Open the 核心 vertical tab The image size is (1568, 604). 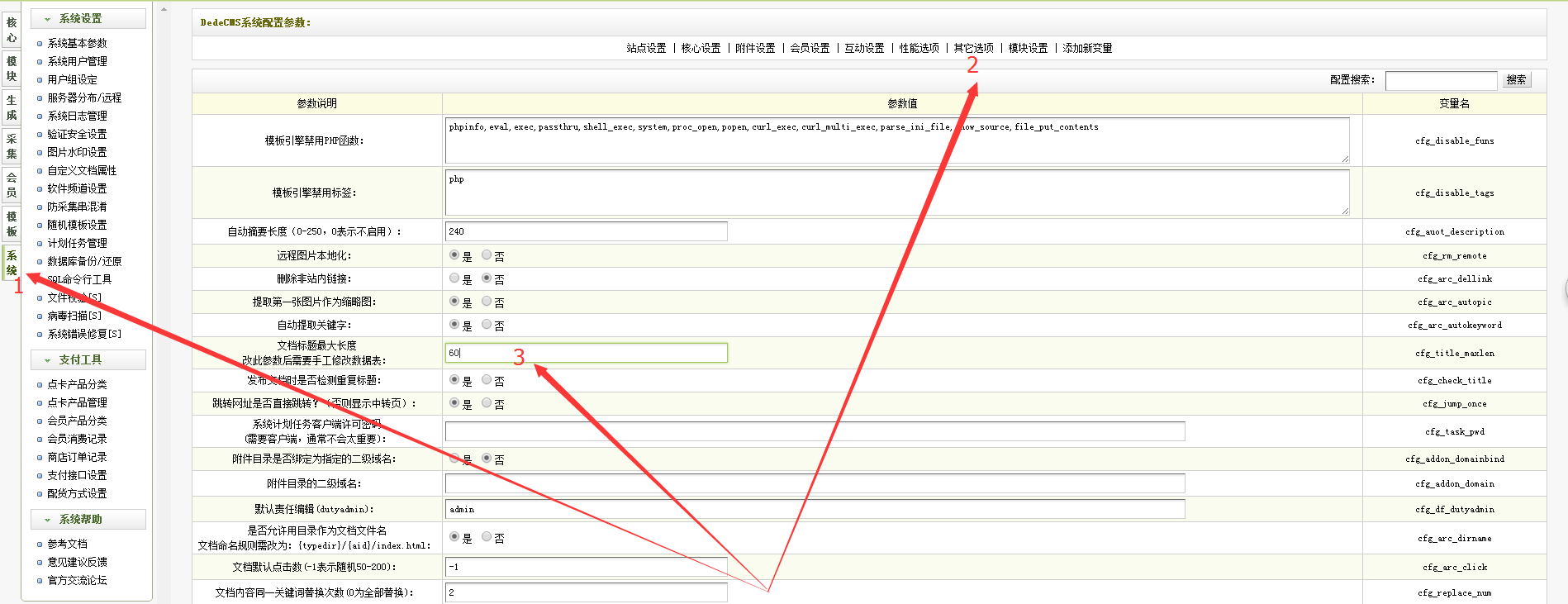coord(12,30)
